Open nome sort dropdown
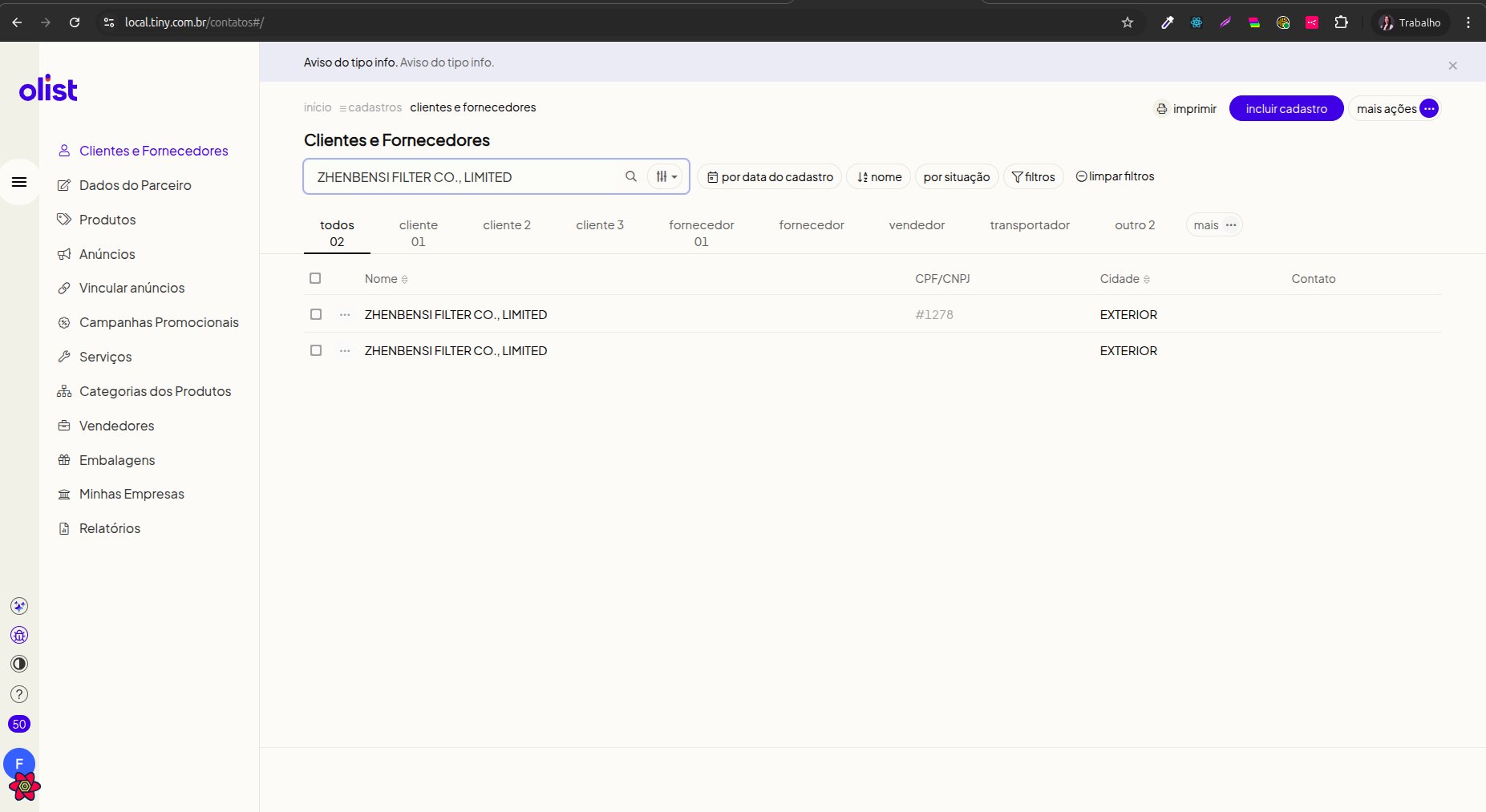The width and height of the screenshot is (1486, 812). [x=878, y=176]
